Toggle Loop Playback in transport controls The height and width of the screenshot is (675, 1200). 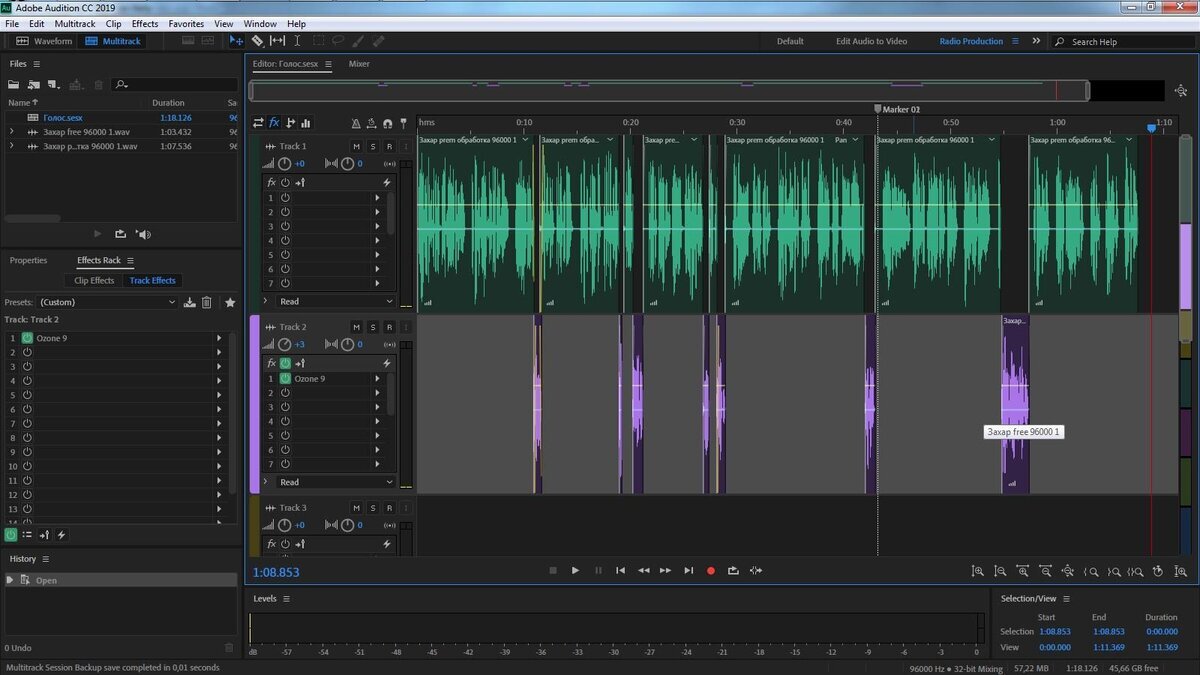tap(733, 570)
